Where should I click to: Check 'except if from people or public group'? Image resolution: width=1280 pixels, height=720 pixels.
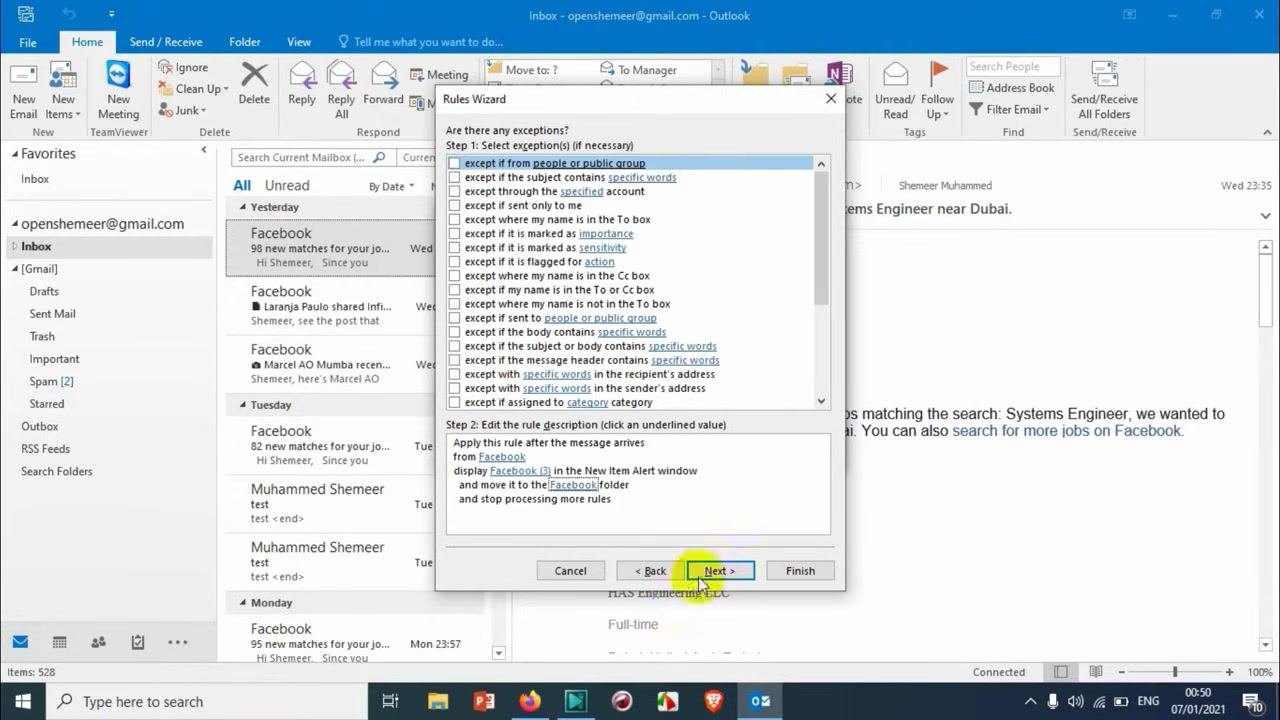tap(454, 163)
